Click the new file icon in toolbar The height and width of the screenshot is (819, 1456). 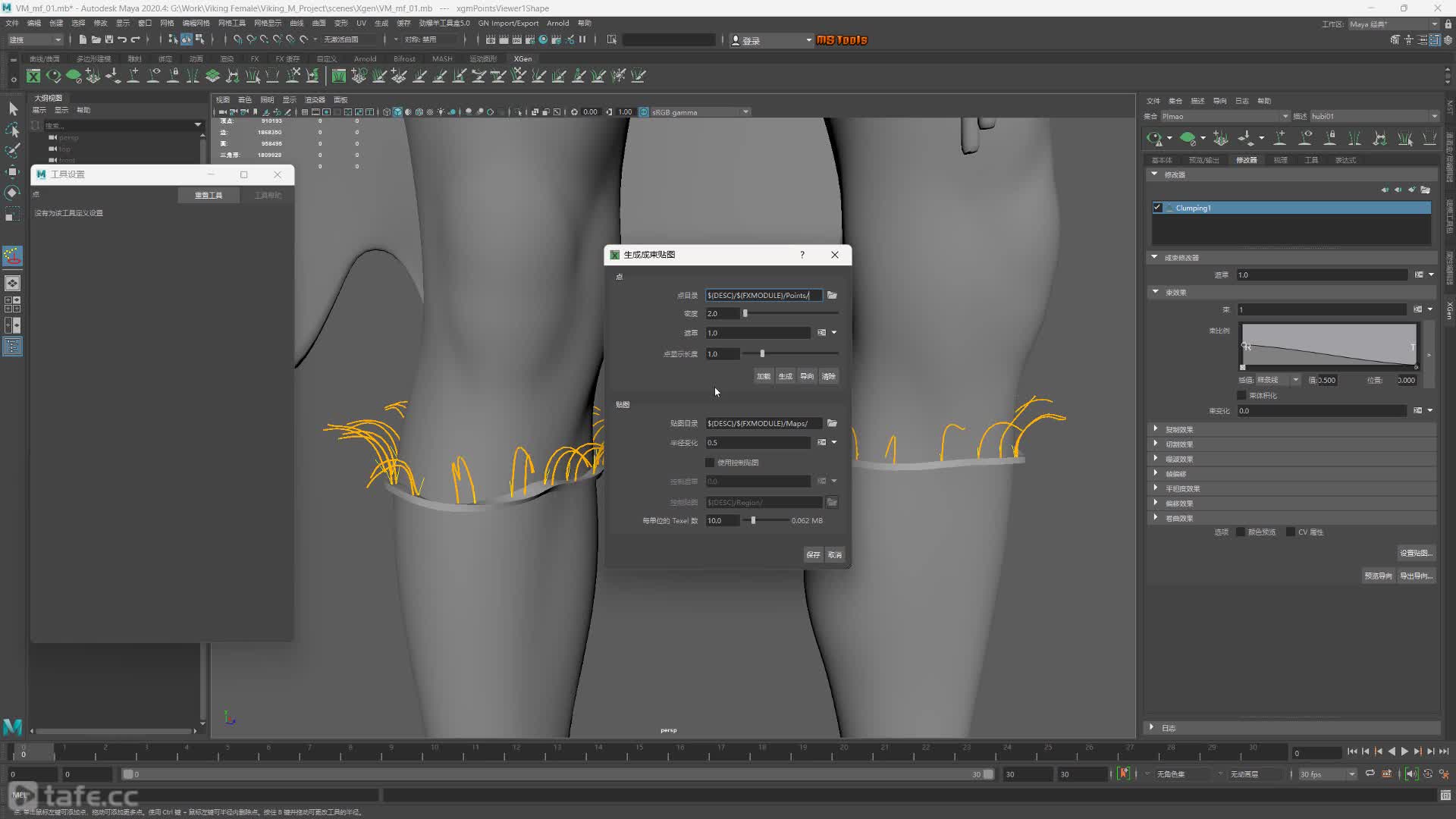83,39
